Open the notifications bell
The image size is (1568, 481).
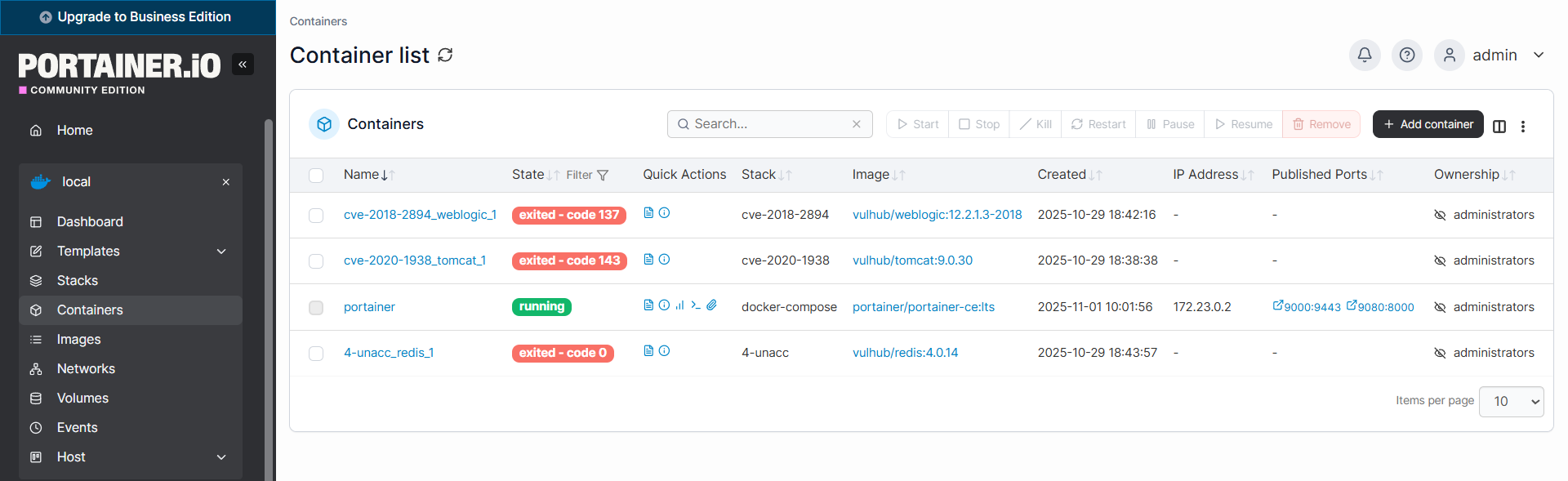[1365, 55]
